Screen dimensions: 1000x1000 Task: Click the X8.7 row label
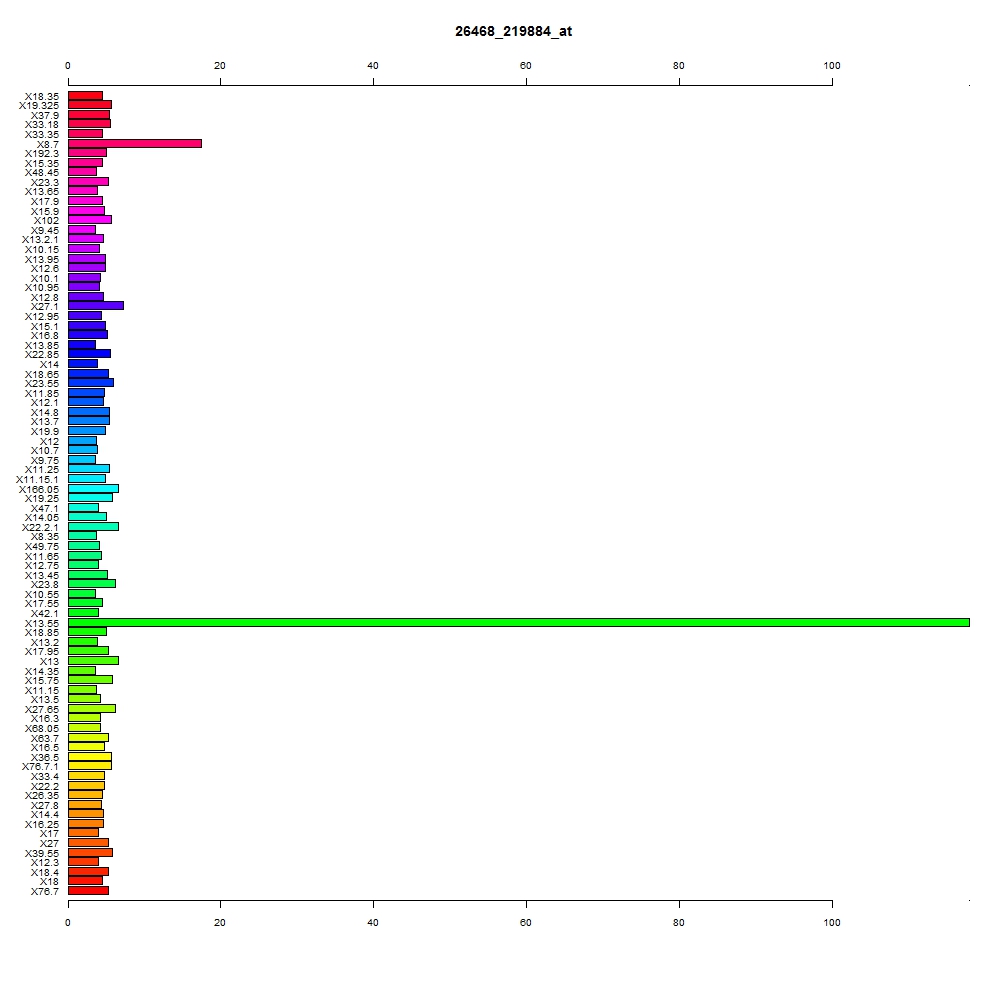pos(48,145)
